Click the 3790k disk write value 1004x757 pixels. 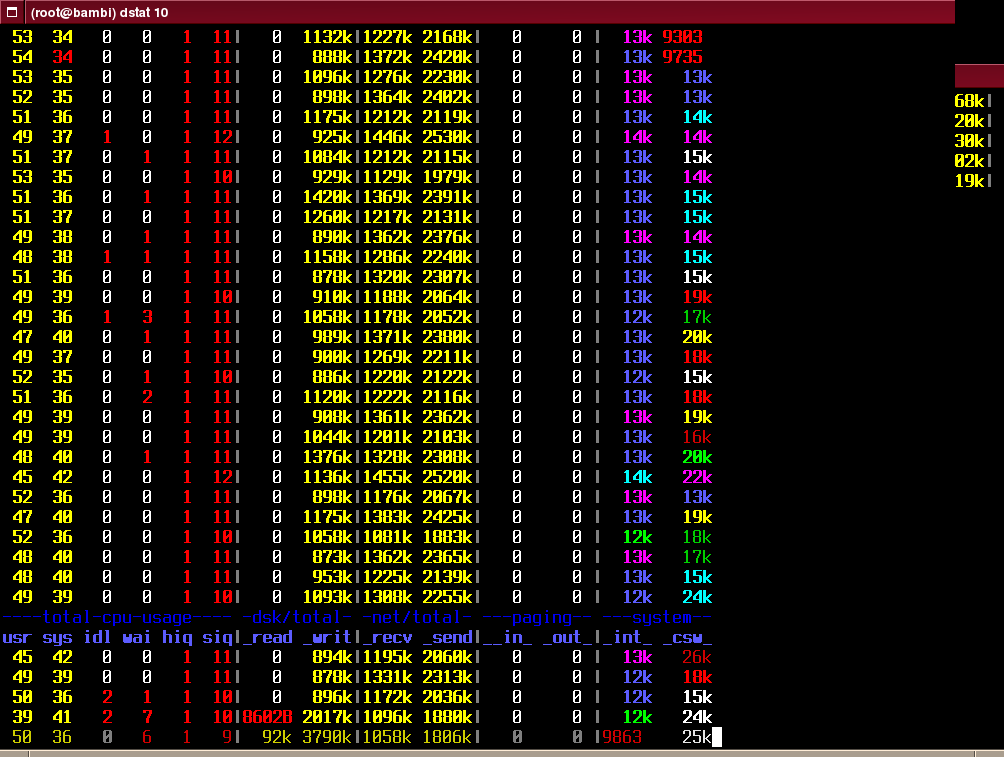click(x=326, y=737)
